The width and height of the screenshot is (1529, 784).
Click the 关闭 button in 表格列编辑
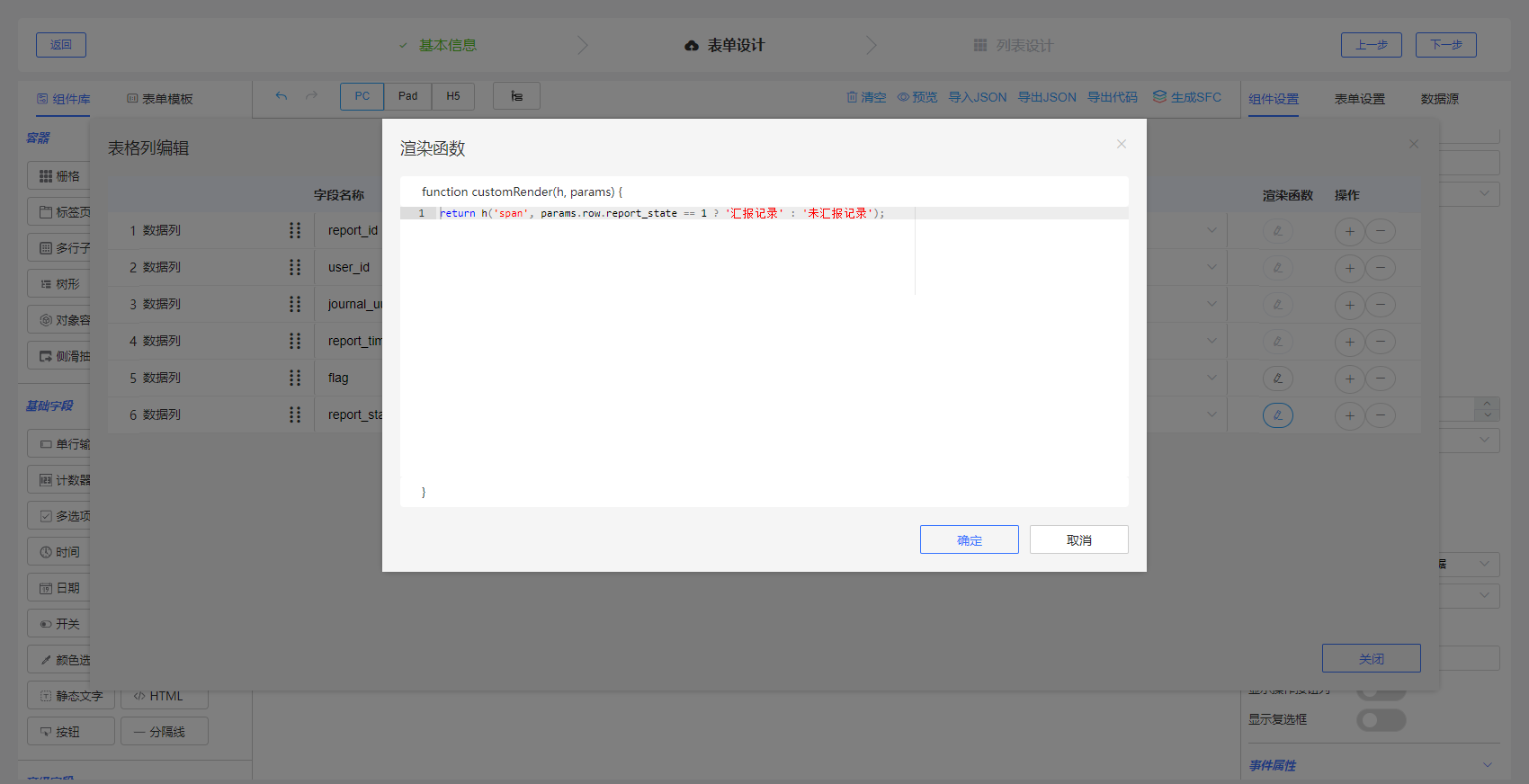pyautogui.click(x=1372, y=658)
